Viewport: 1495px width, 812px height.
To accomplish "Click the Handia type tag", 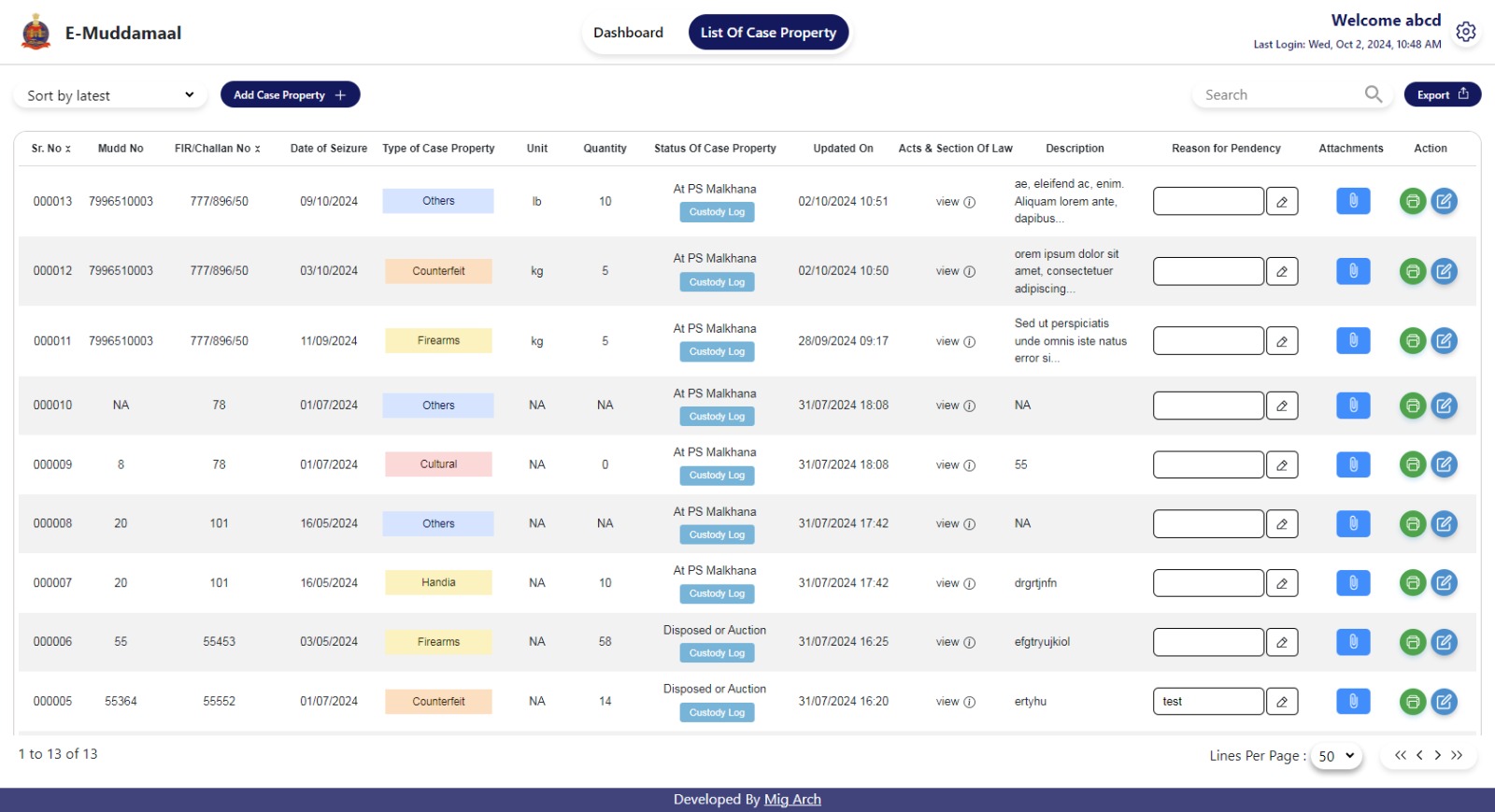I will tap(438, 583).
